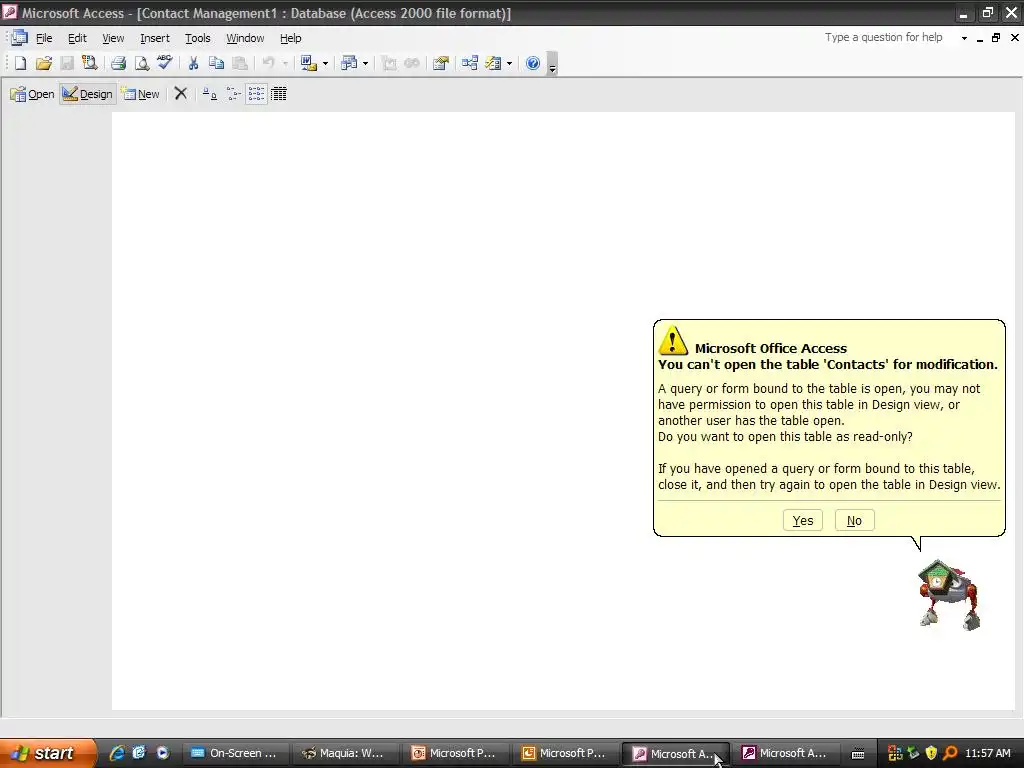Switch to Details view
The height and width of the screenshot is (768, 1024).
pyautogui.click(x=279, y=94)
